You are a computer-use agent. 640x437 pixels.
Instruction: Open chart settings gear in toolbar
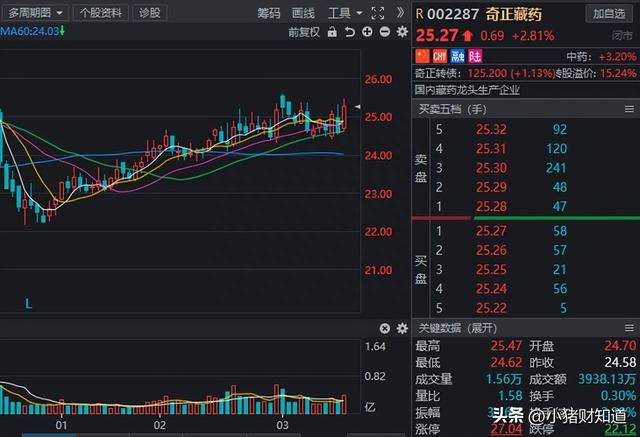coord(402,32)
